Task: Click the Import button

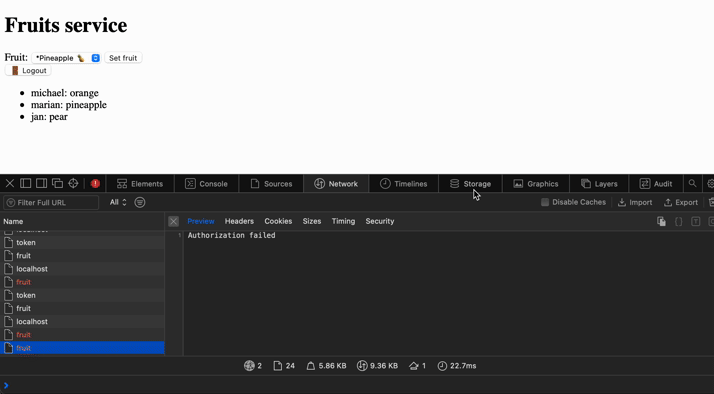Action: point(635,202)
